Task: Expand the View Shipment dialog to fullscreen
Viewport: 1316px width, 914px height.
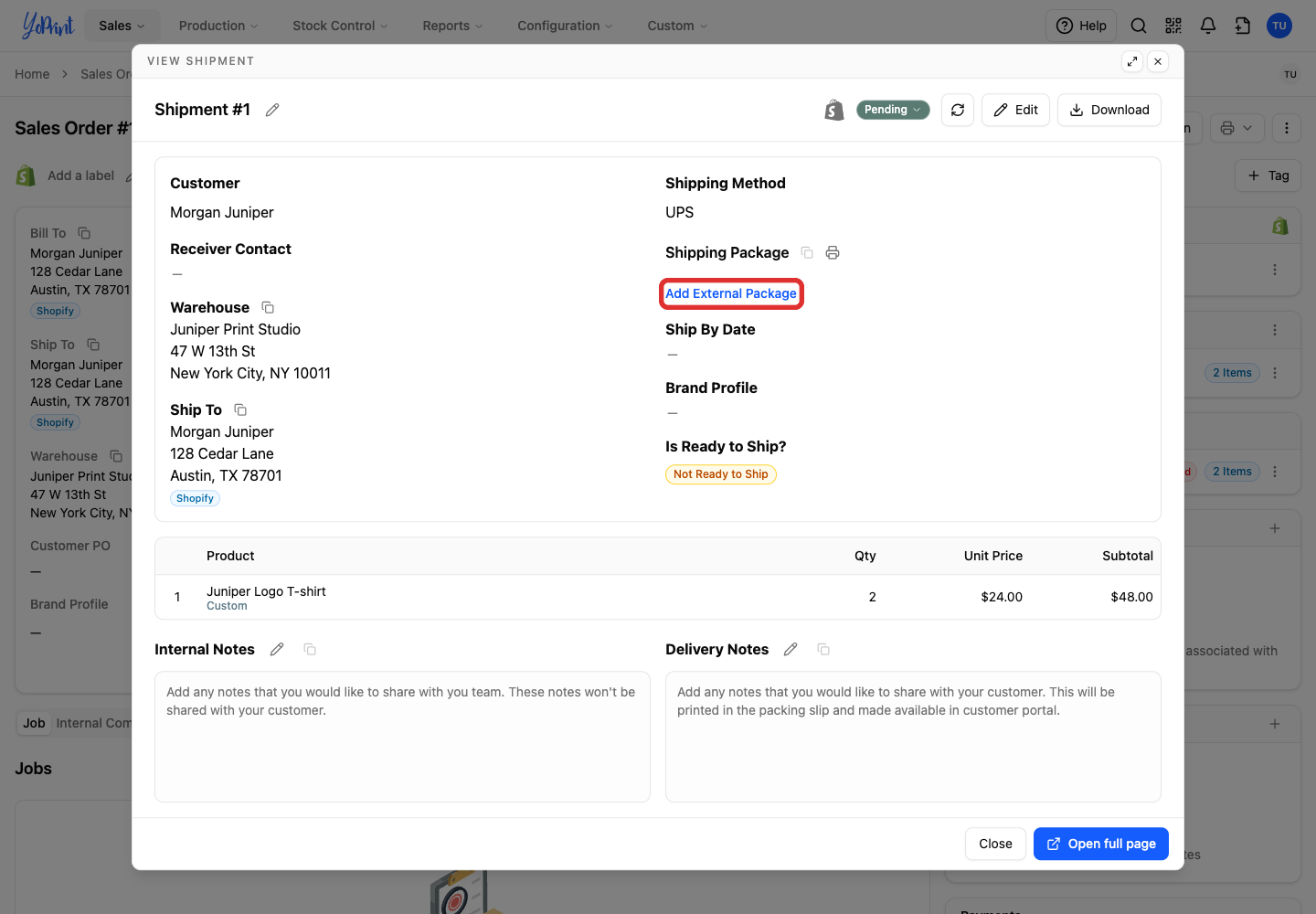Action: tap(1132, 61)
